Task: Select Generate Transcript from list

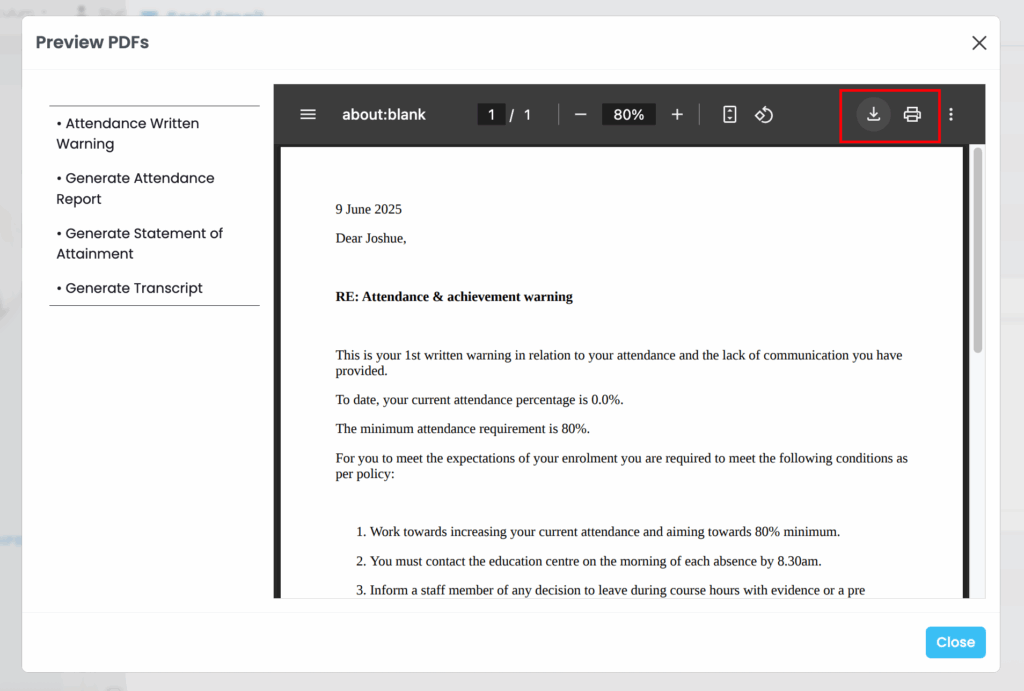Action: (x=129, y=288)
